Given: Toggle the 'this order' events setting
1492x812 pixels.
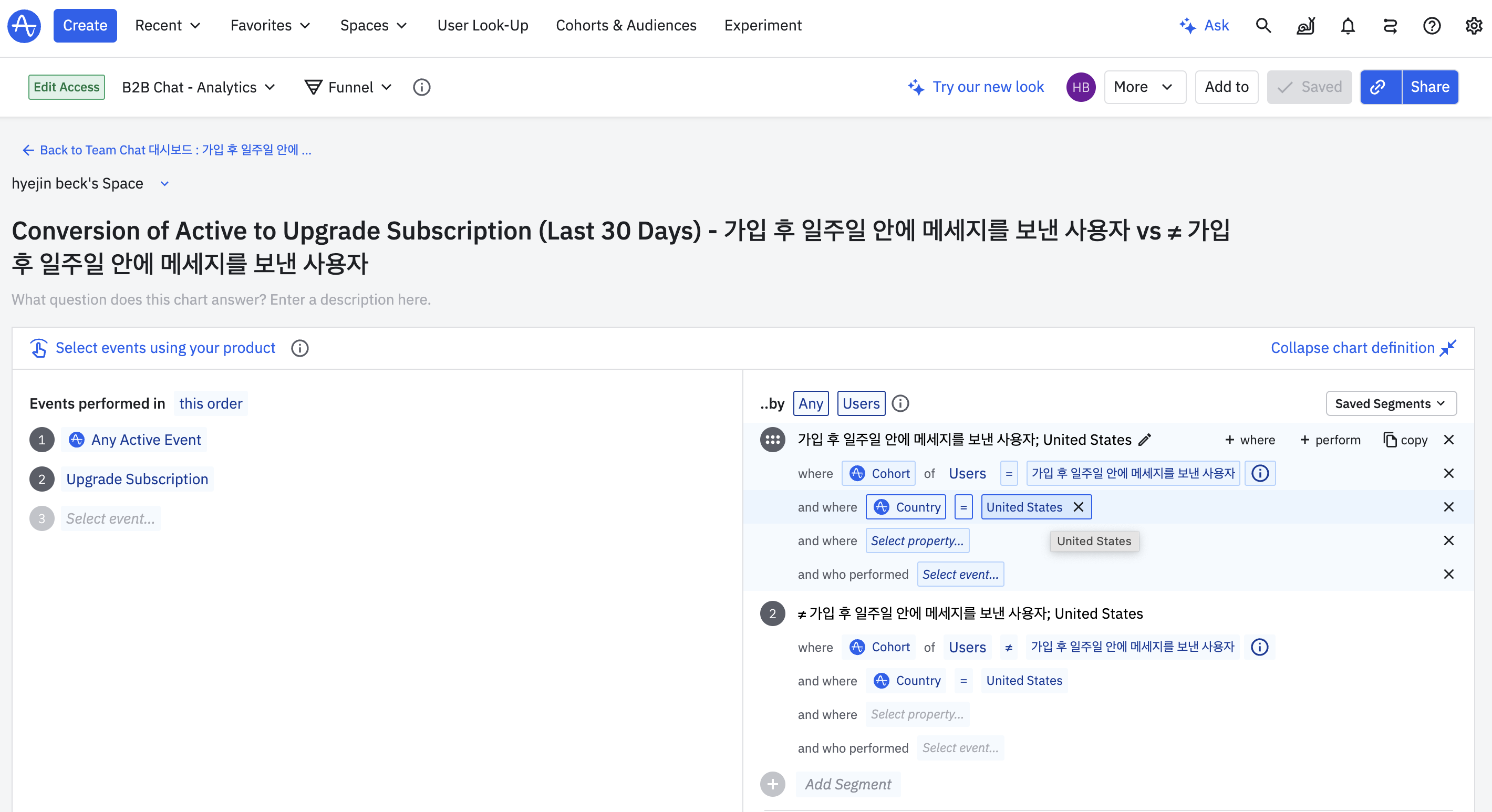Looking at the screenshot, I should [x=210, y=403].
